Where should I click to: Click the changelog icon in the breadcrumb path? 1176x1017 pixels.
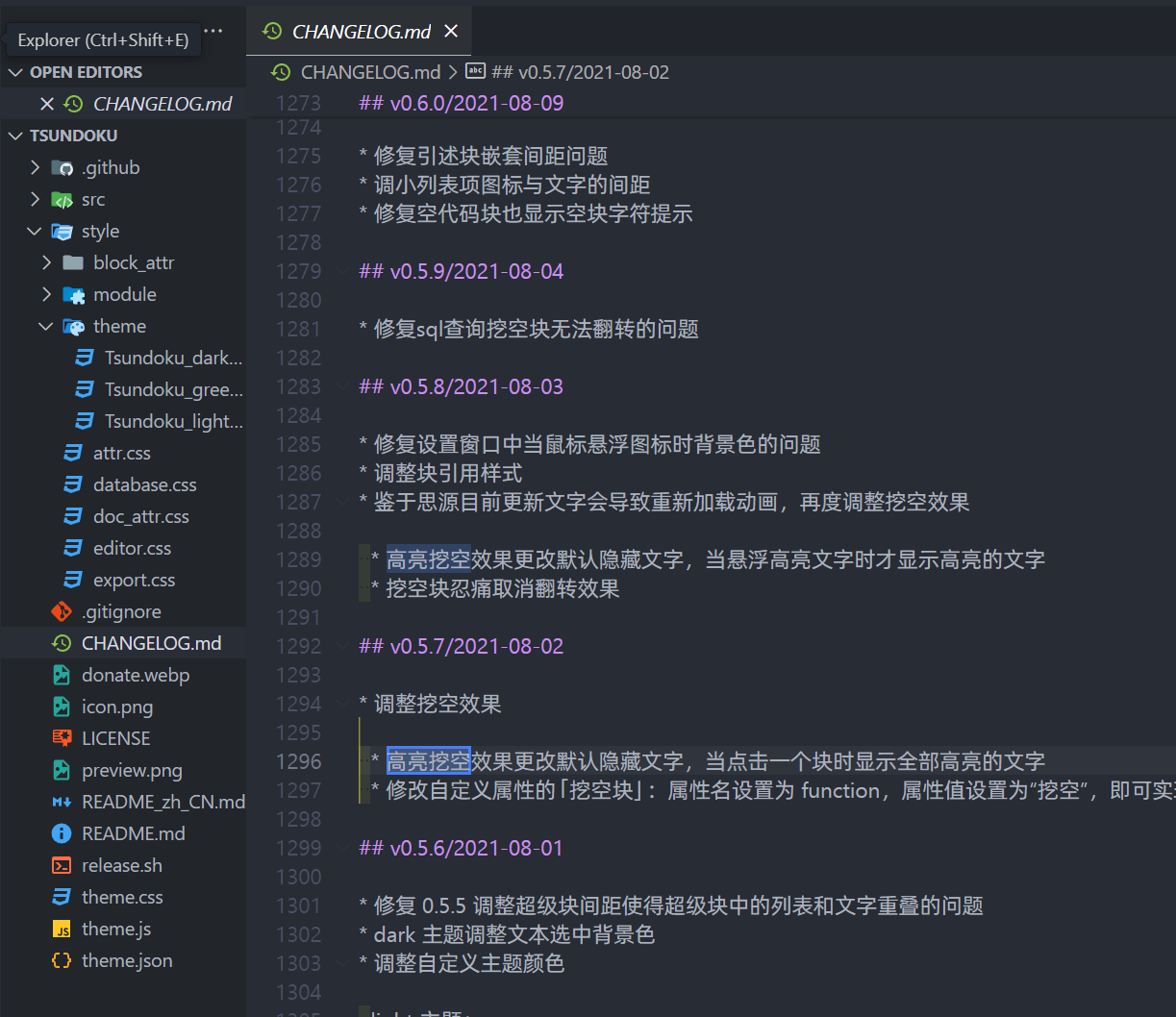point(281,72)
